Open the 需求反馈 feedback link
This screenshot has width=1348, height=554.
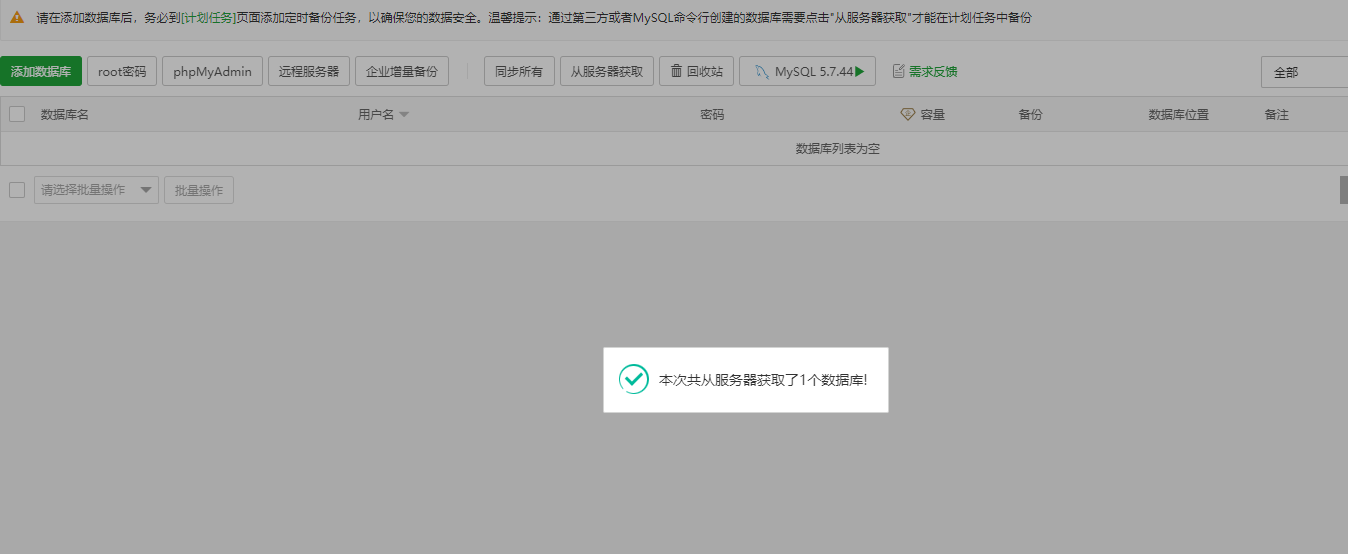[x=933, y=72]
